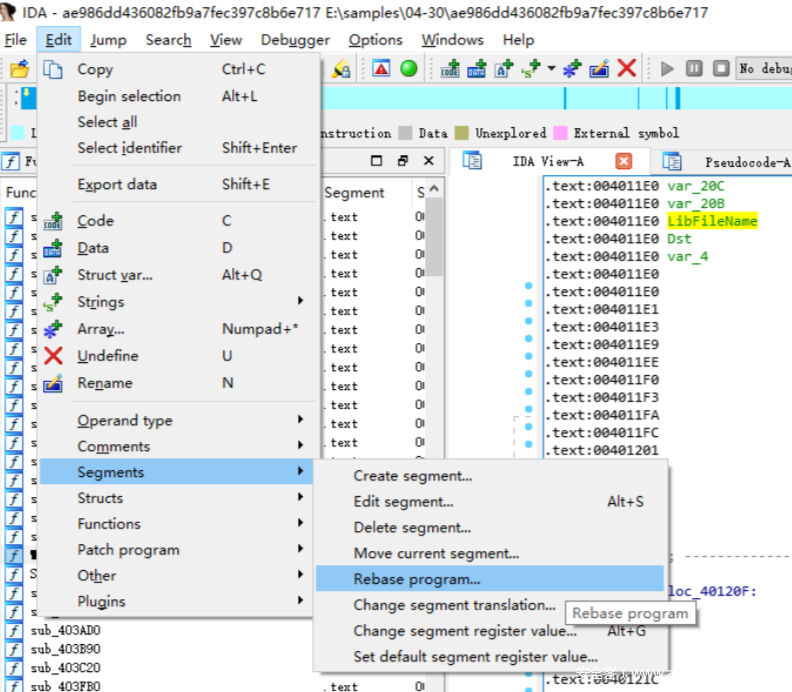This screenshot has height=692, width=792.
Task: Click the toolbar Convert to code icon
Action: (x=450, y=69)
